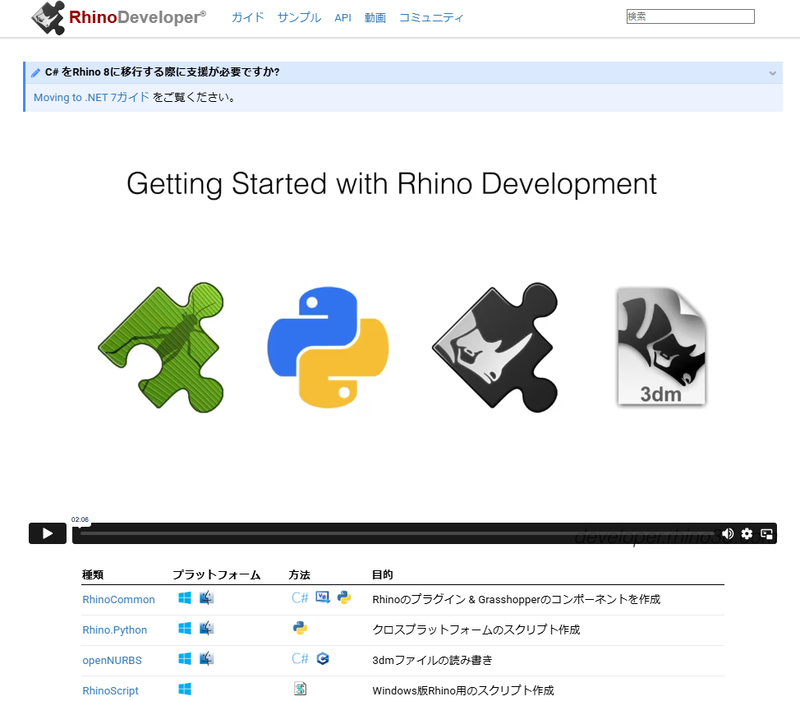Click C# icon in RhinoCommon row

point(300,598)
